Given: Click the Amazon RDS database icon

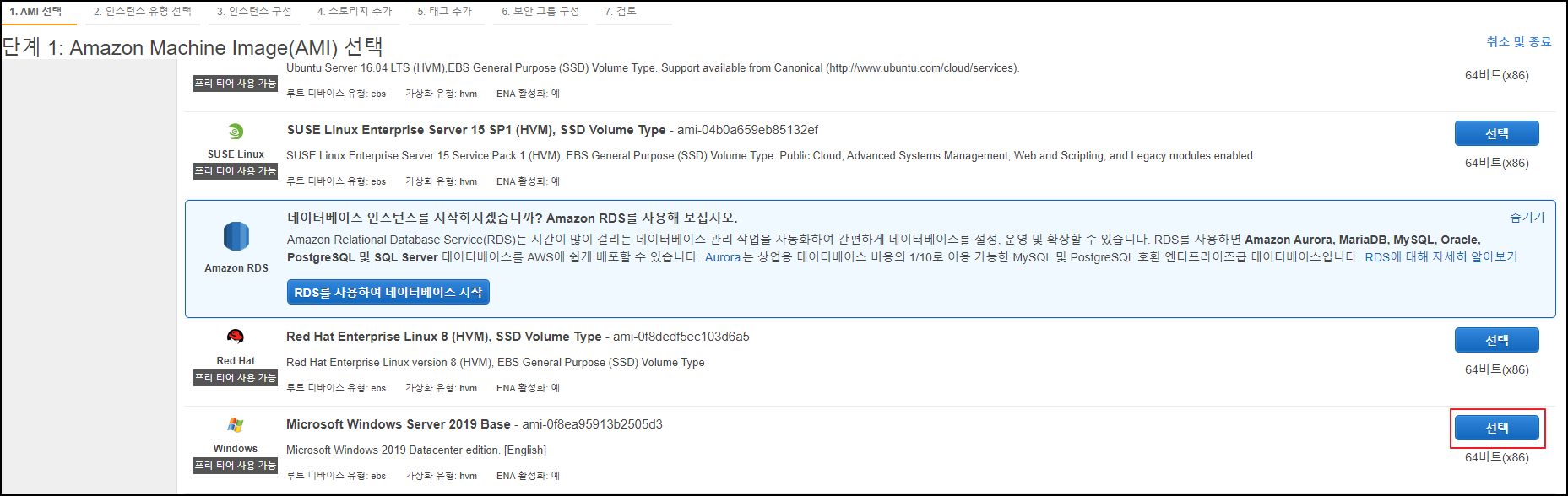Looking at the screenshot, I should pos(236,236).
